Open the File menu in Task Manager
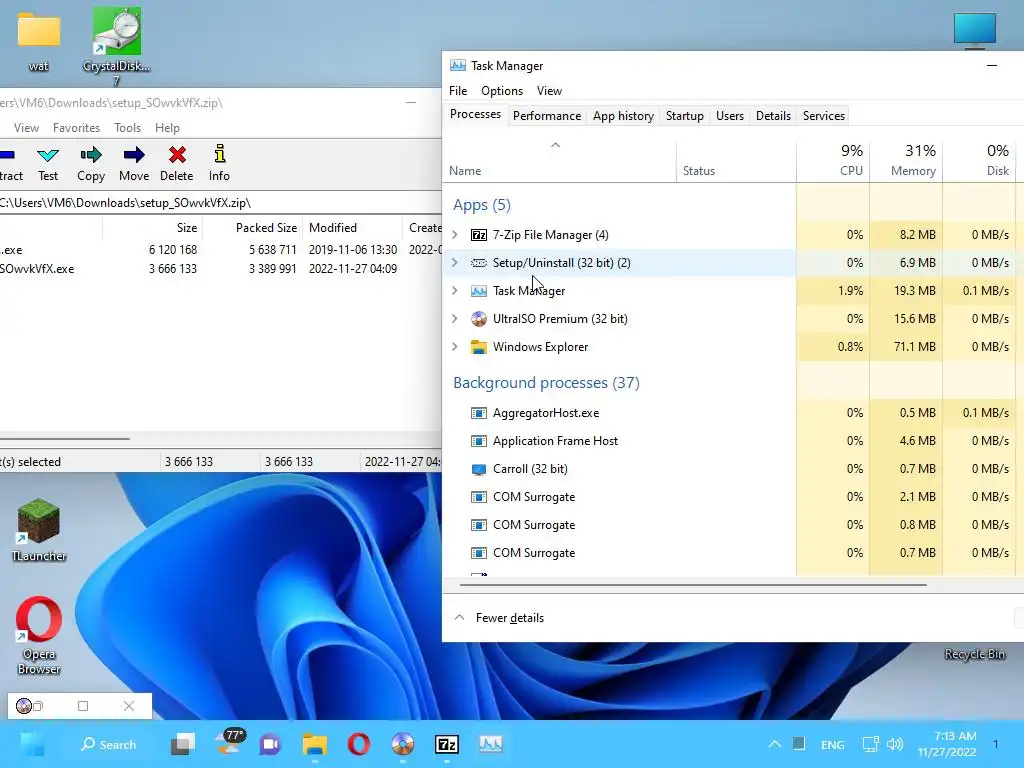The width and height of the screenshot is (1024, 768). pos(458,91)
